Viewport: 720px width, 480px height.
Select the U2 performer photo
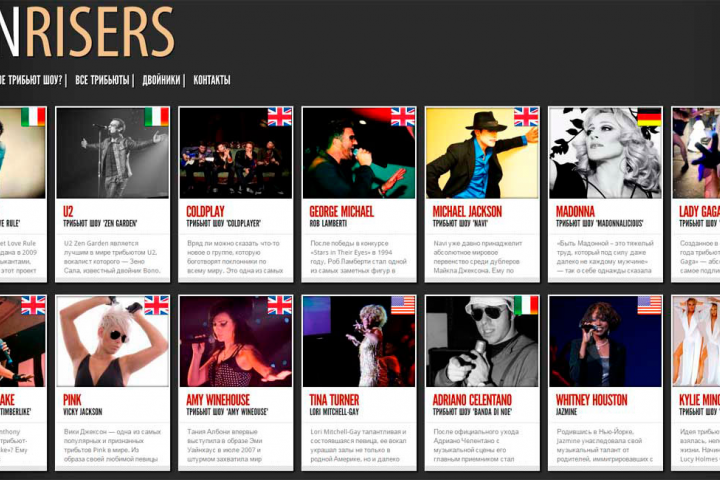[112, 153]
